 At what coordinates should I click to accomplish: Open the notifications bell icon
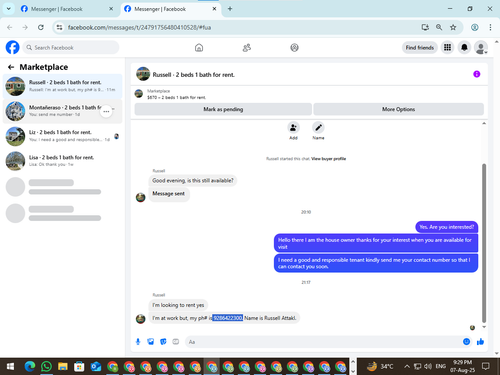click(x=464, y=48)
